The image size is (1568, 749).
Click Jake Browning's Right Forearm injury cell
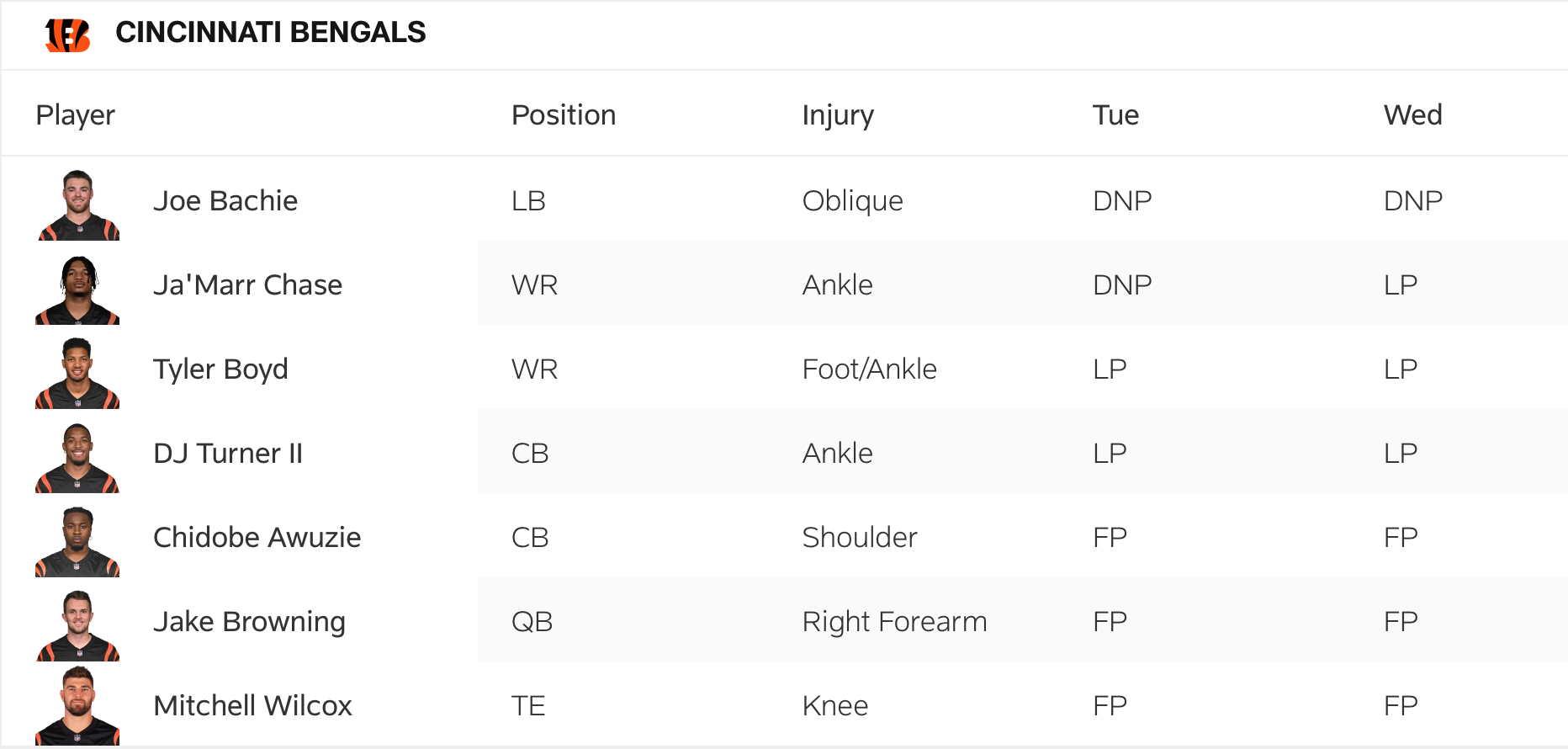point(894,622)
